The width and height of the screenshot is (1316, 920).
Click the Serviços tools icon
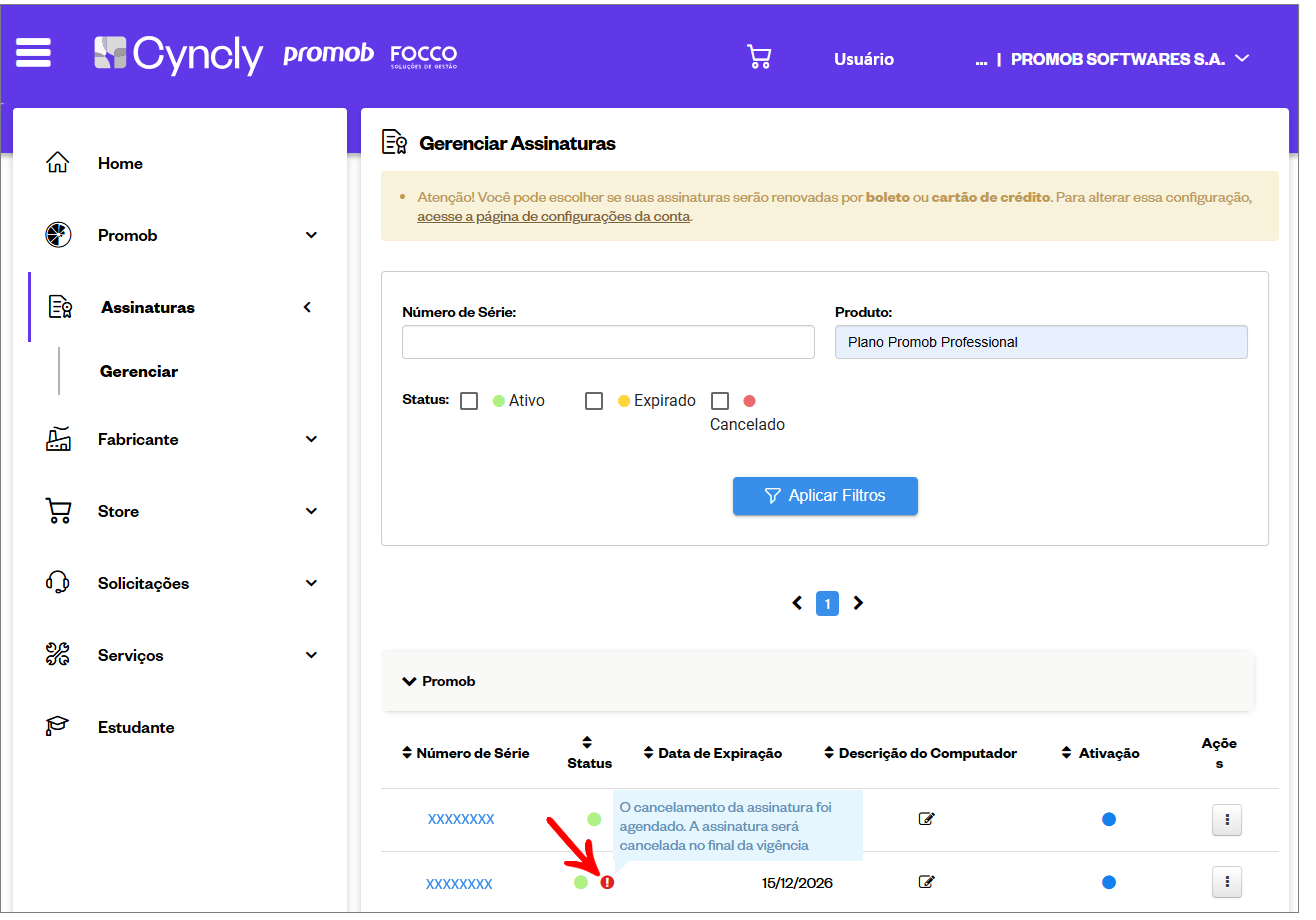(58, 655)
